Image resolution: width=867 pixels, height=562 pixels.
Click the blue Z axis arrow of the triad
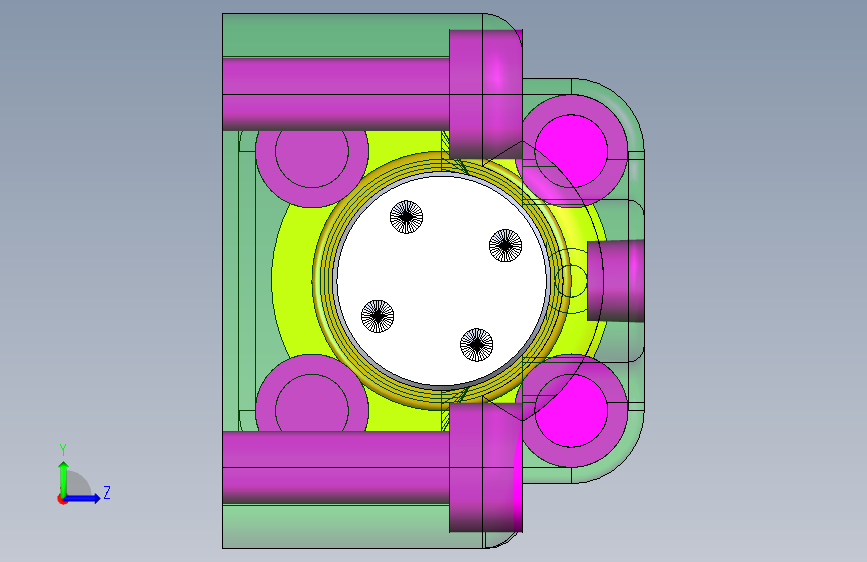(x=84, y=498)
